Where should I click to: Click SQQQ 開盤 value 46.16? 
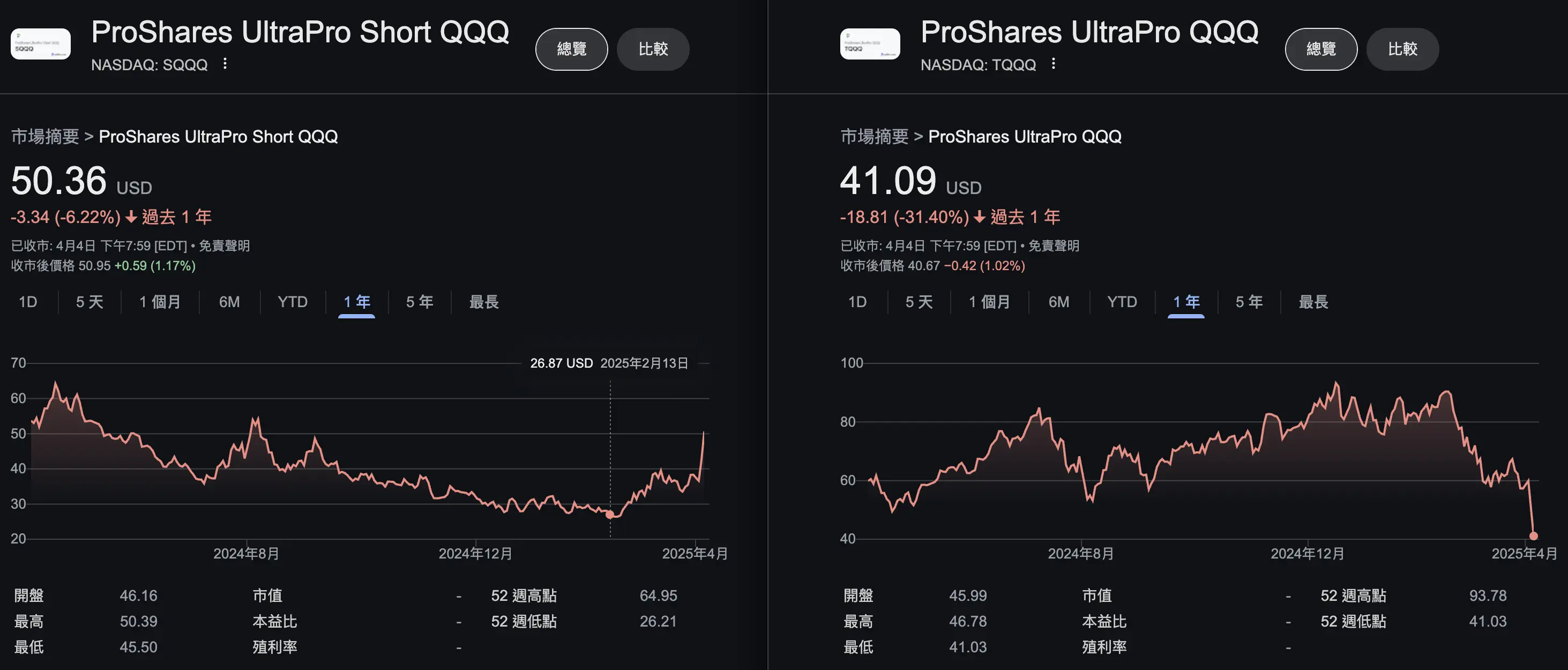pos(139,595)
